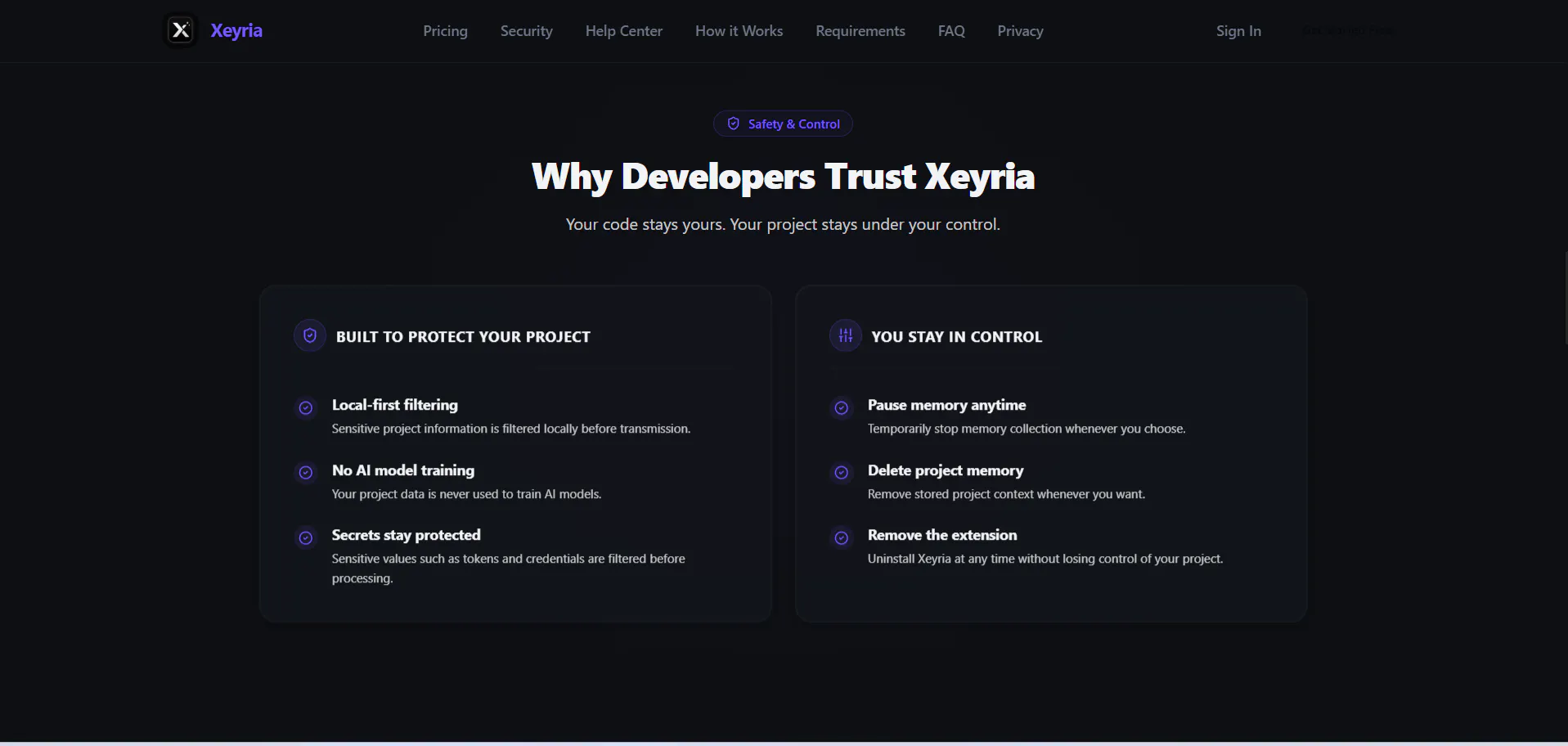Image resolution: width=1568 pixels, height=746 pixels.
Task: Click the 'Pause memory anytime' title
Action: (946, 405)
